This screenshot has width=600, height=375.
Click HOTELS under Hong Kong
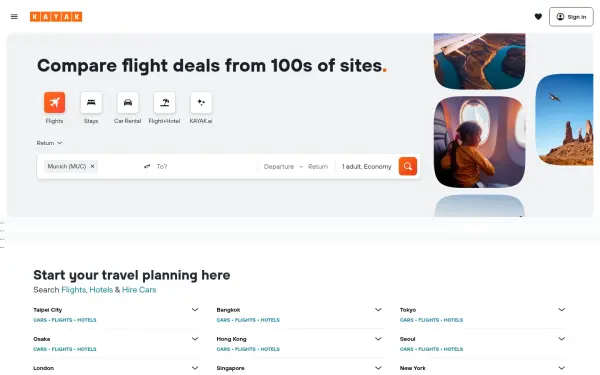coord(270,349)
